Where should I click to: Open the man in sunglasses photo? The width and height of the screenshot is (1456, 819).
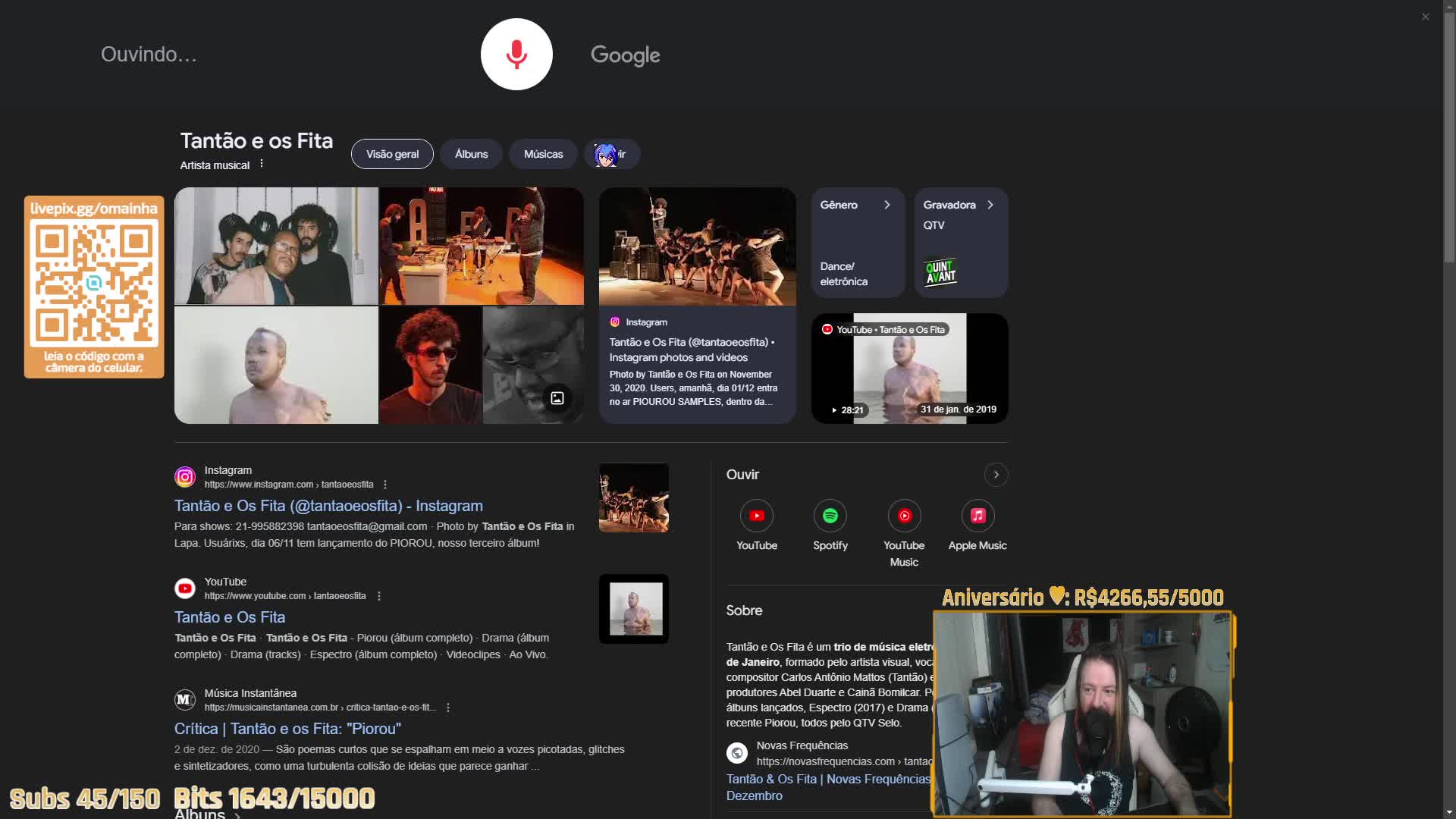click(430, 365)
